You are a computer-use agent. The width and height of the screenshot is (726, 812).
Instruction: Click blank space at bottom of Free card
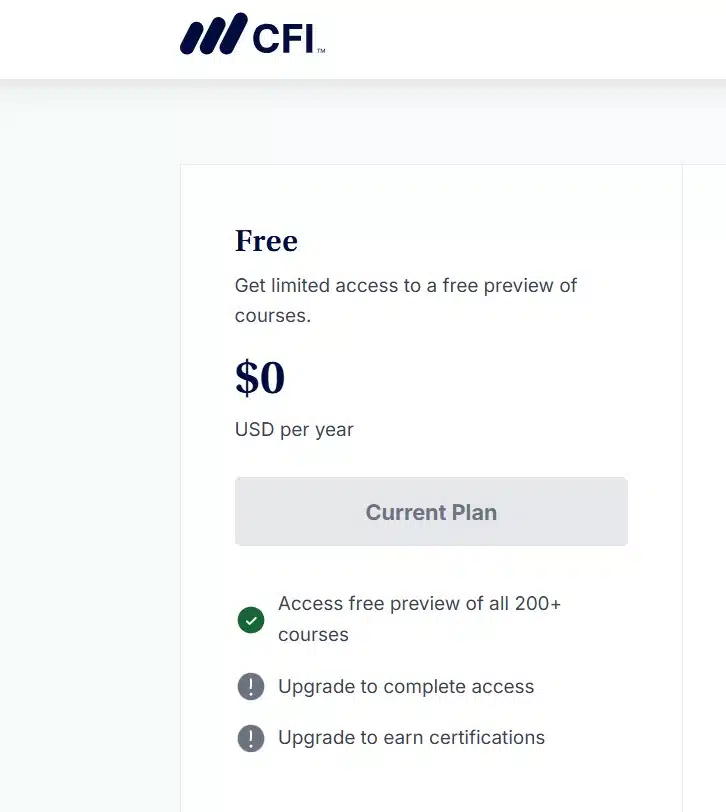(430, 785)
